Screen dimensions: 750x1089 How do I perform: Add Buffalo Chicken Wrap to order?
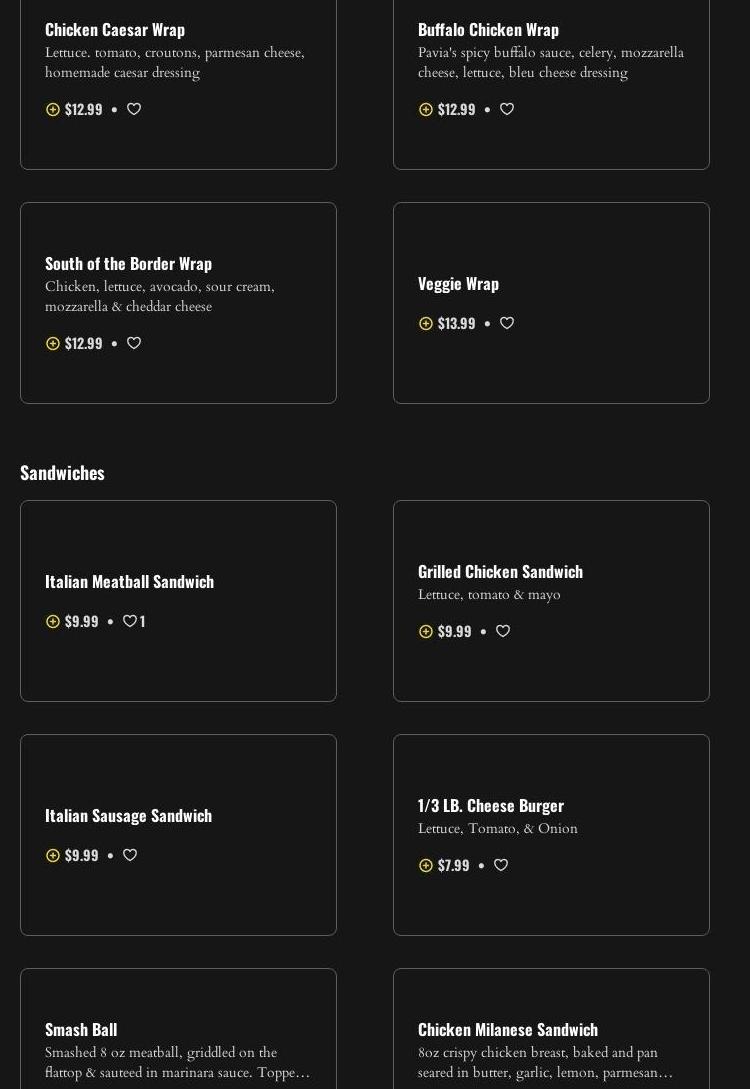426,110
